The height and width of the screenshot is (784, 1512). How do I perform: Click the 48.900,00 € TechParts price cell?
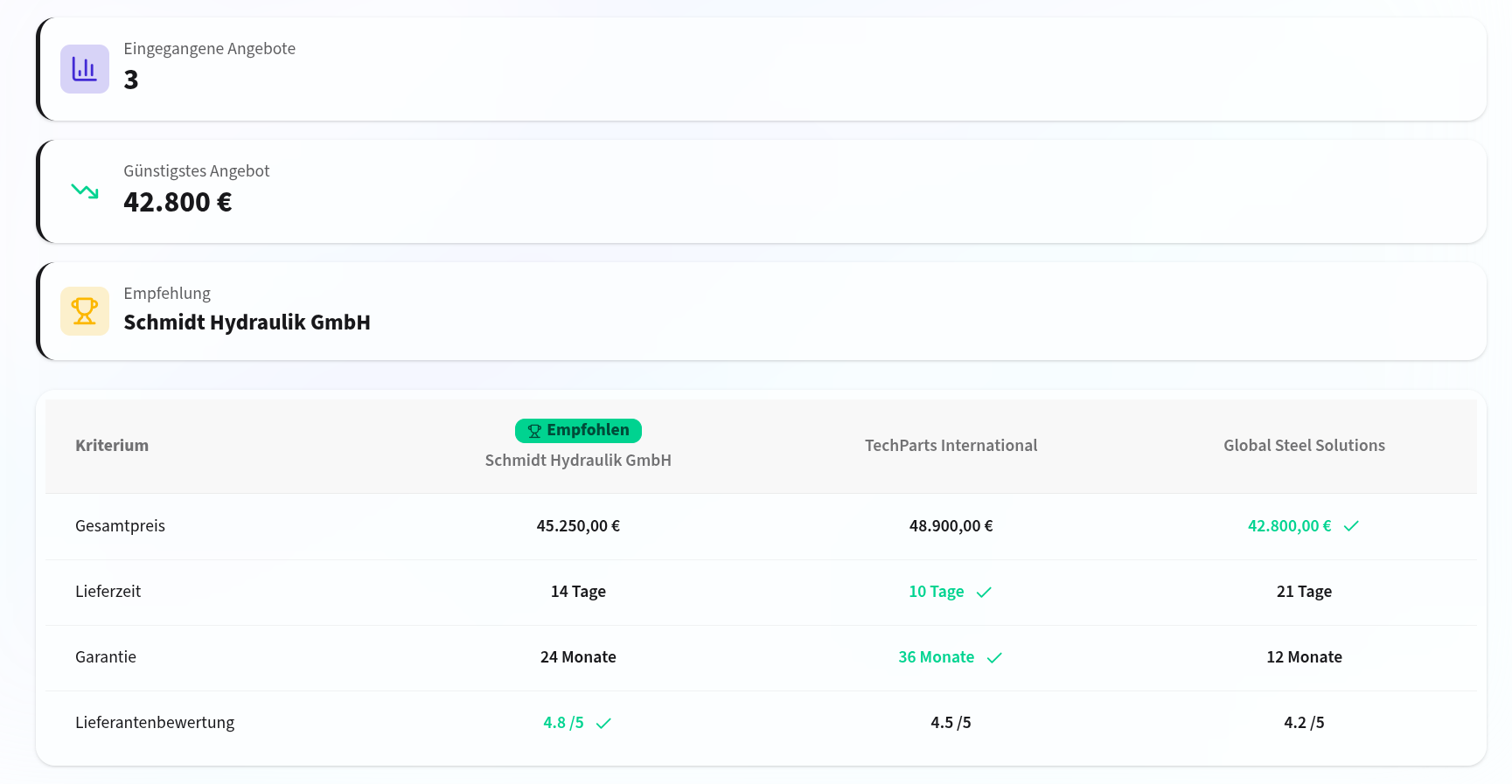coord(951,526)
